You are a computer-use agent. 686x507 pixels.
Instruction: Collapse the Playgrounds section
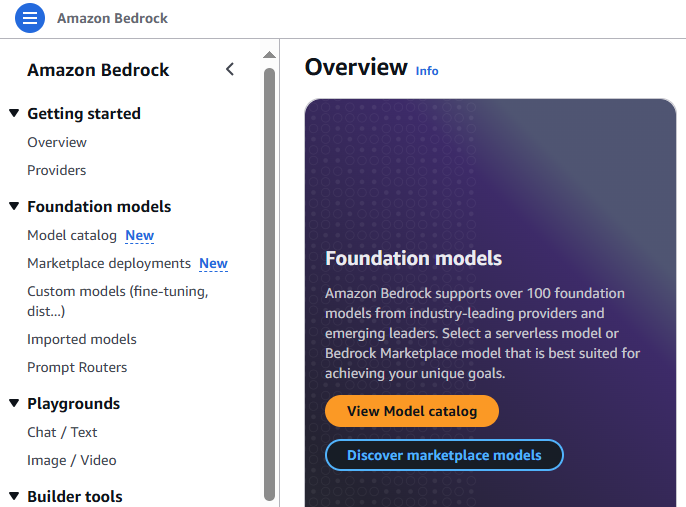(14, 404)
